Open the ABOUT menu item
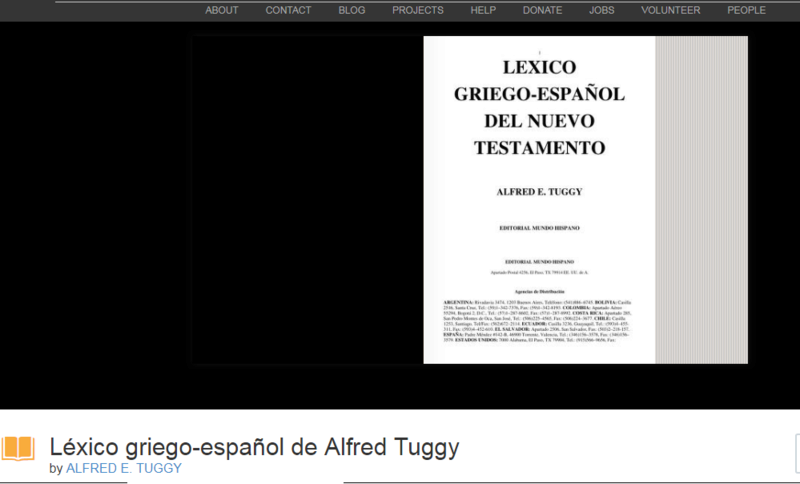Screen dimensions: 800x484 pos(222,10)
